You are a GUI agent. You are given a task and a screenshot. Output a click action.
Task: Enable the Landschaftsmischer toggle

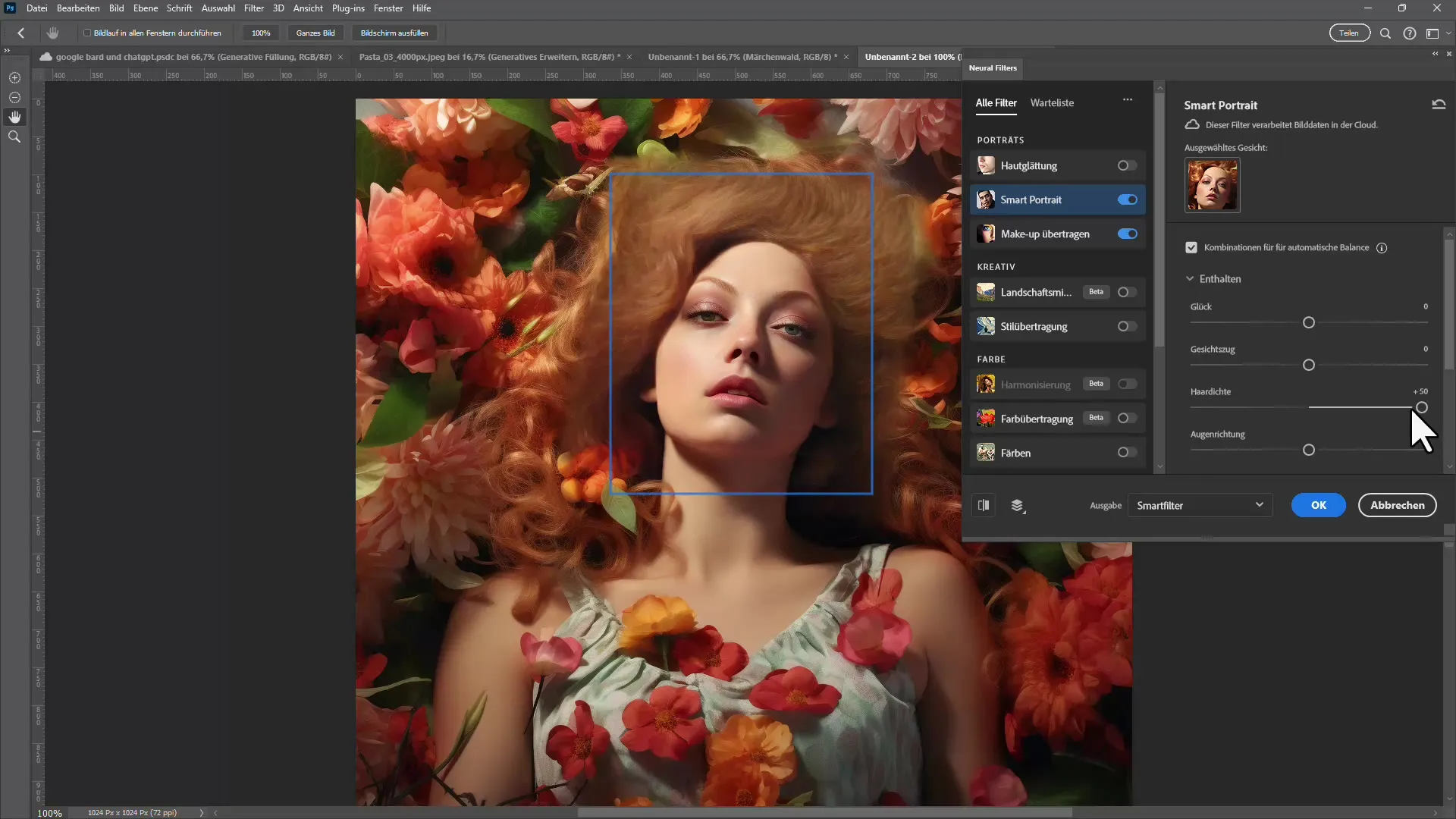1127,292
